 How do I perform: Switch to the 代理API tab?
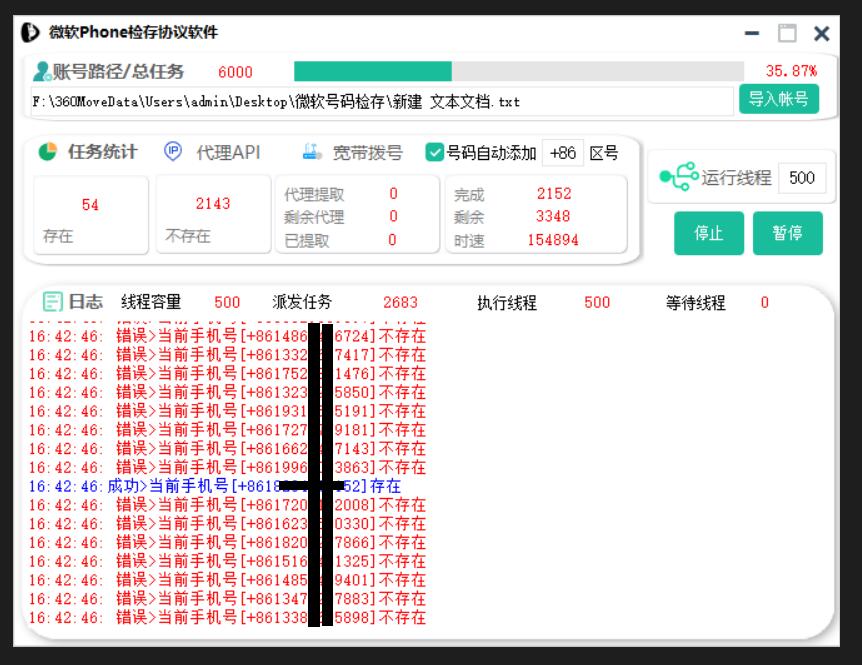(228, 152)
